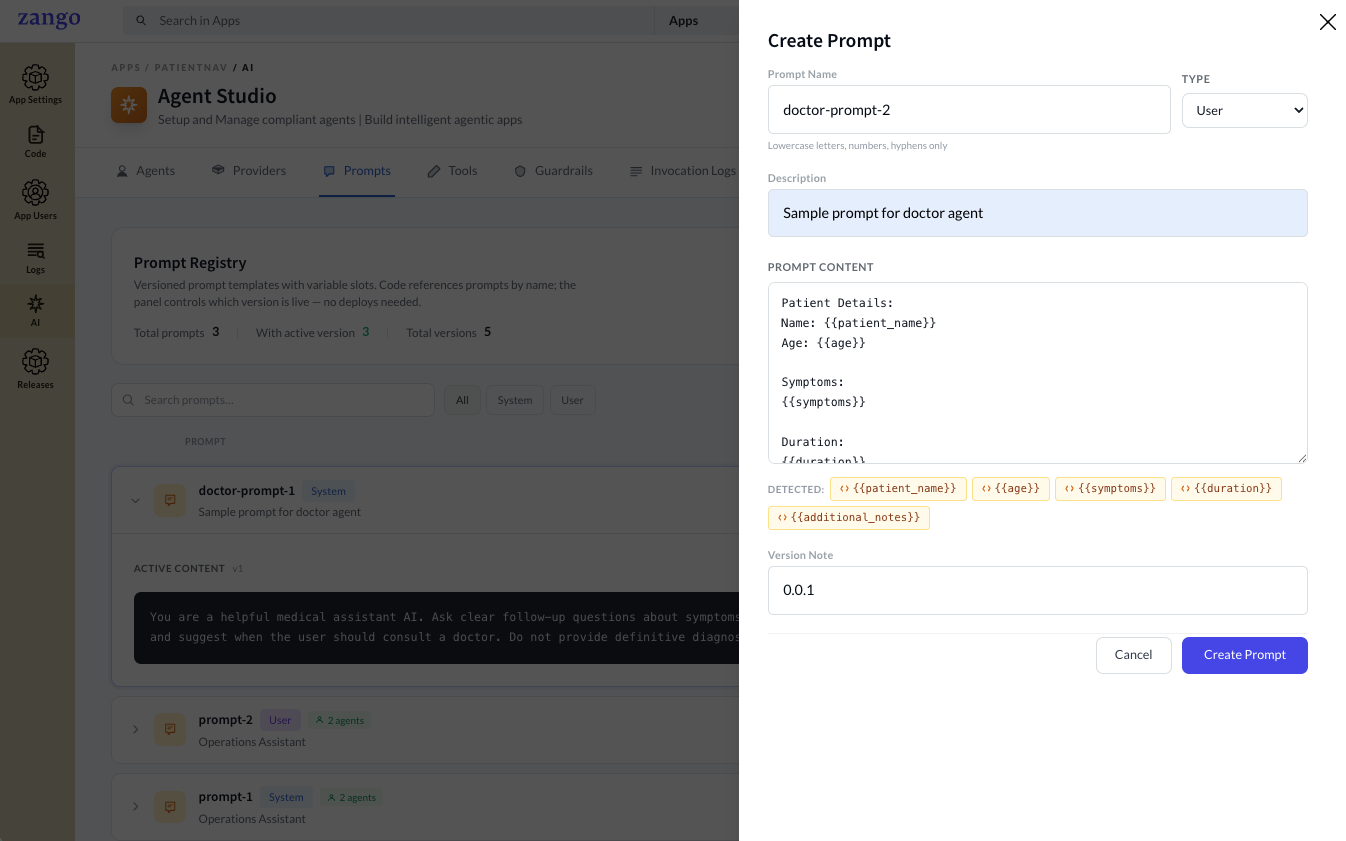Click the {{age}} detected variable chip

[1010, 489]
